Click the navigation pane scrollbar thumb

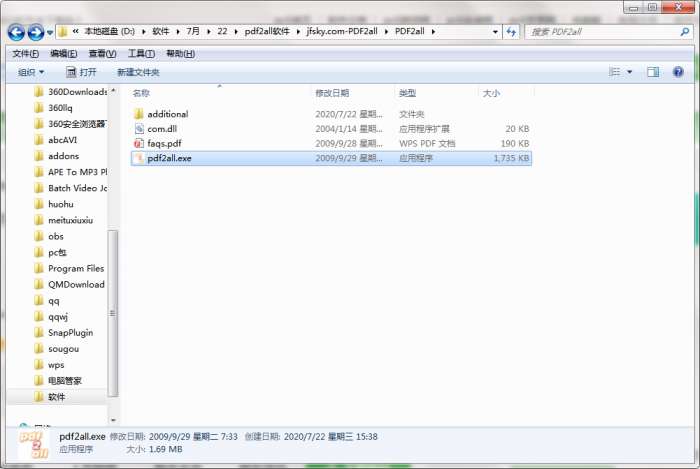(113, 313)
